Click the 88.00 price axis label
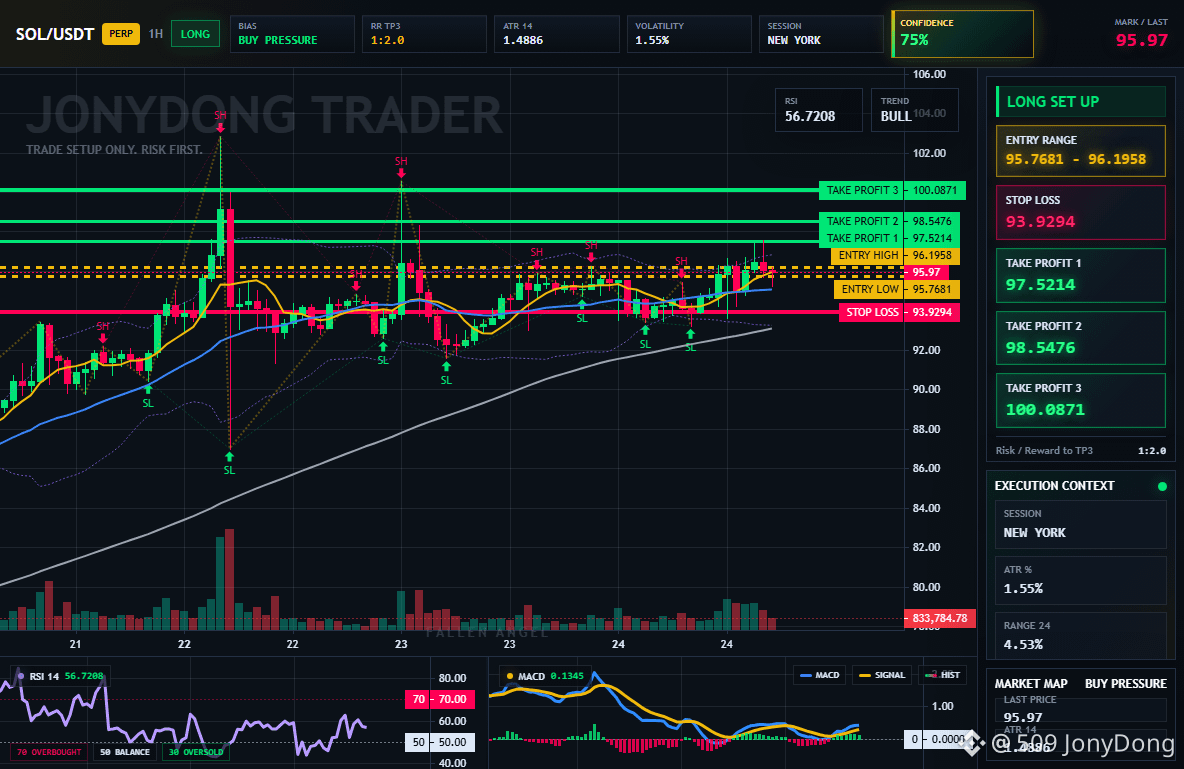Screen dimensions: 1184x769 coord(927,429)
